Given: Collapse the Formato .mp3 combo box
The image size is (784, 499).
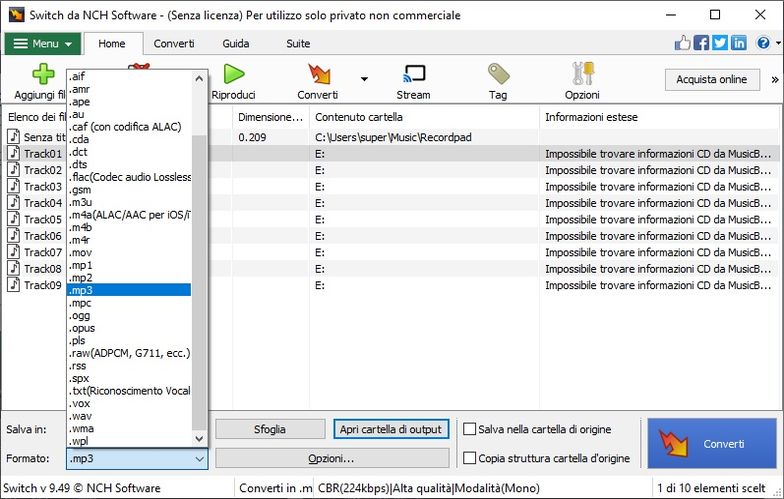Looking at the screenshot, I should [x=136, y=458].
